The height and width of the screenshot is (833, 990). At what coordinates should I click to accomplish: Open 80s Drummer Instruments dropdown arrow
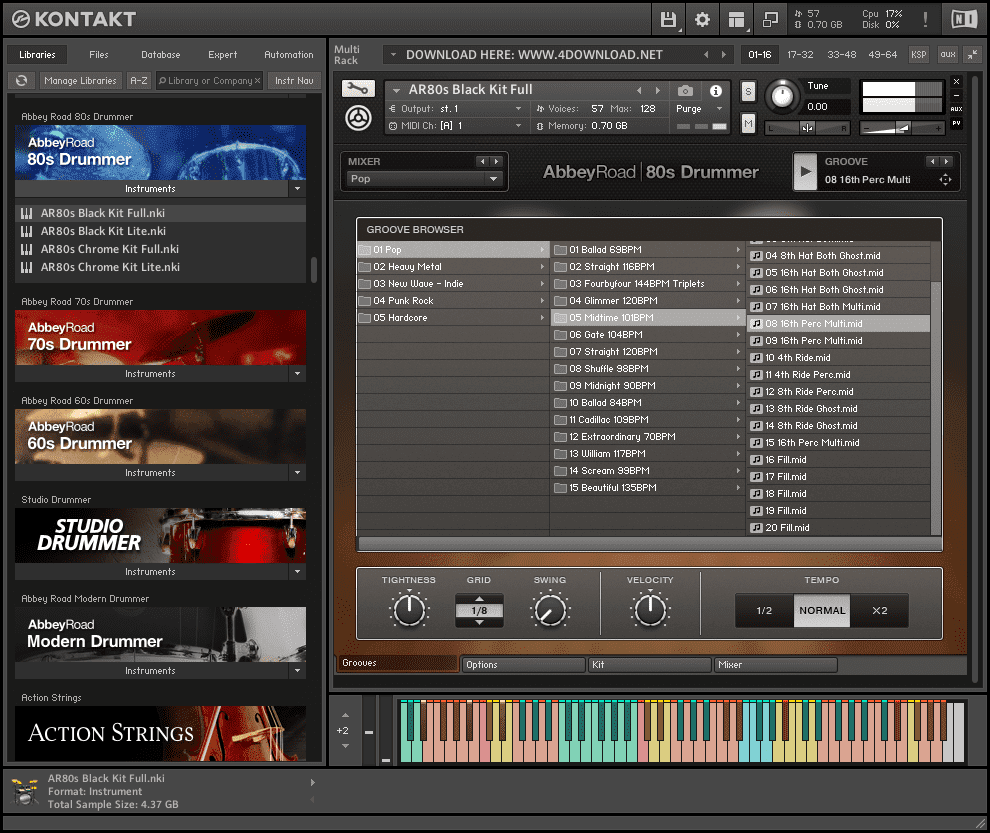point(297,189)
